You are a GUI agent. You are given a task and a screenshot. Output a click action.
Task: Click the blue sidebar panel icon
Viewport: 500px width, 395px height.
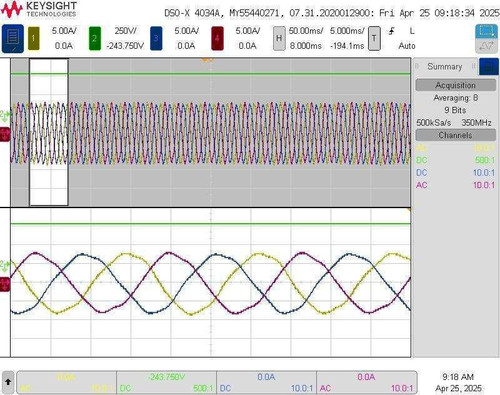pos(489,66)
